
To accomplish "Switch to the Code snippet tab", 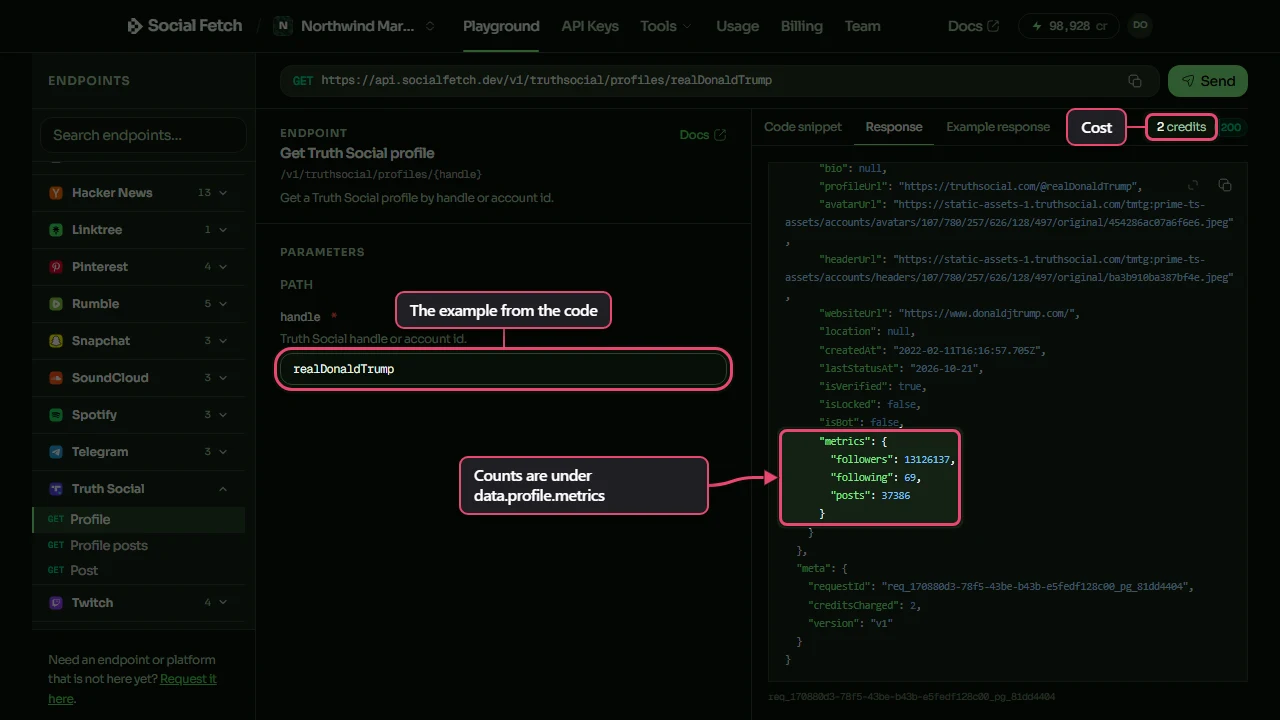I will (x=803, y=127).
